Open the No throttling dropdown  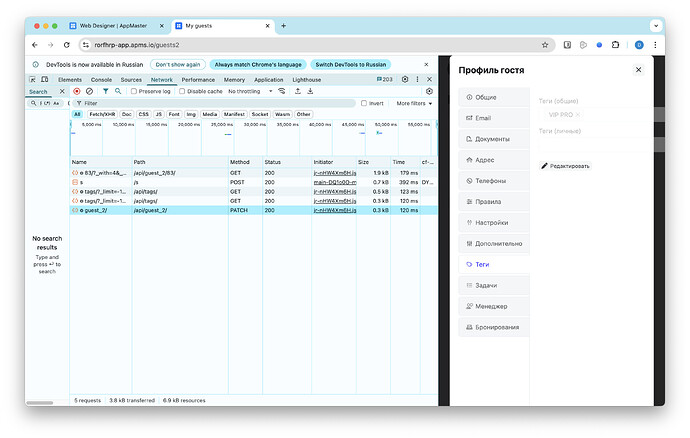click(x=250, y=91)
